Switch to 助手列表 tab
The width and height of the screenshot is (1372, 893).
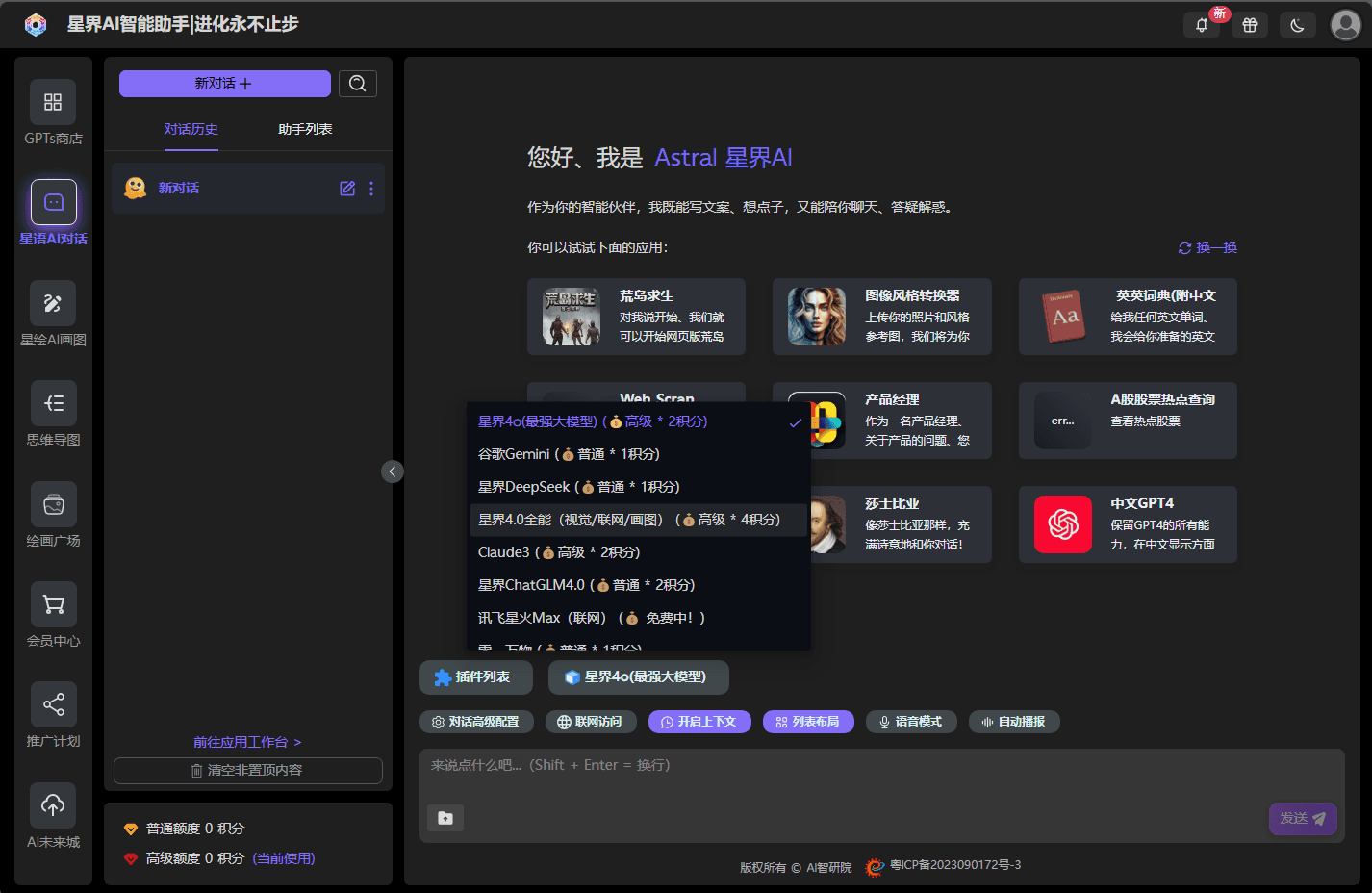[305, 129]
